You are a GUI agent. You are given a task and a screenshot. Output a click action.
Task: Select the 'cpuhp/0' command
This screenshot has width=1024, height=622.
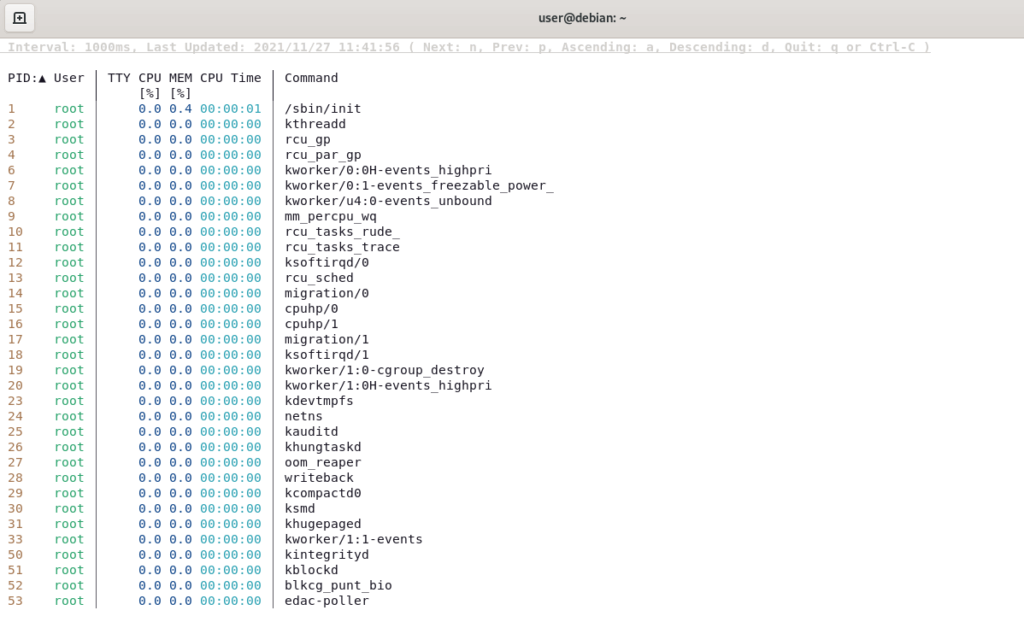pyautogui.click(x=311, y=308)
